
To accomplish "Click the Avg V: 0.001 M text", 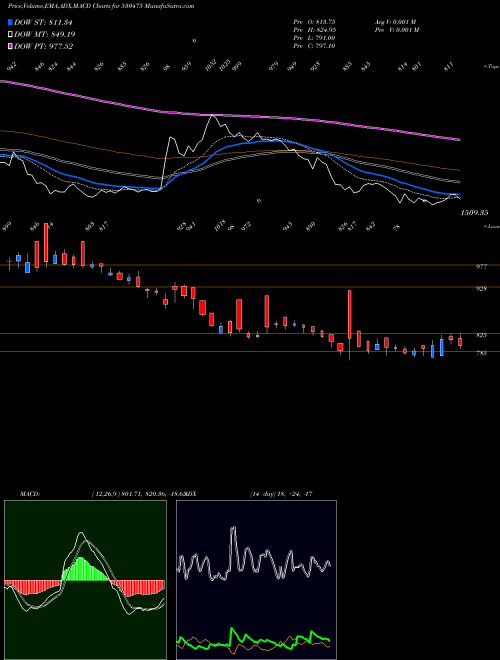I will pyautogui.click(x=395, y=22).
